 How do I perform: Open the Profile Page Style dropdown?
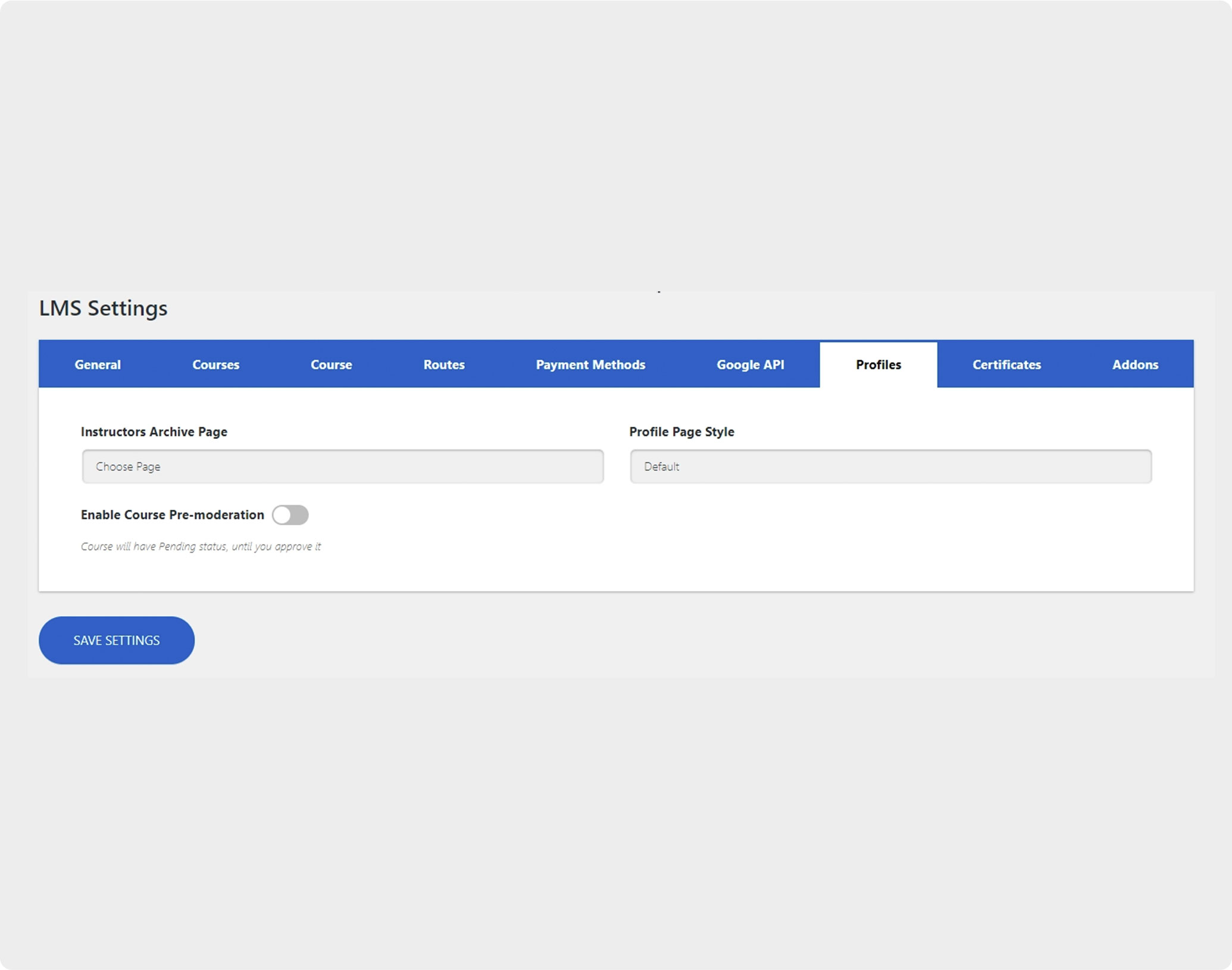click(890, 466)
